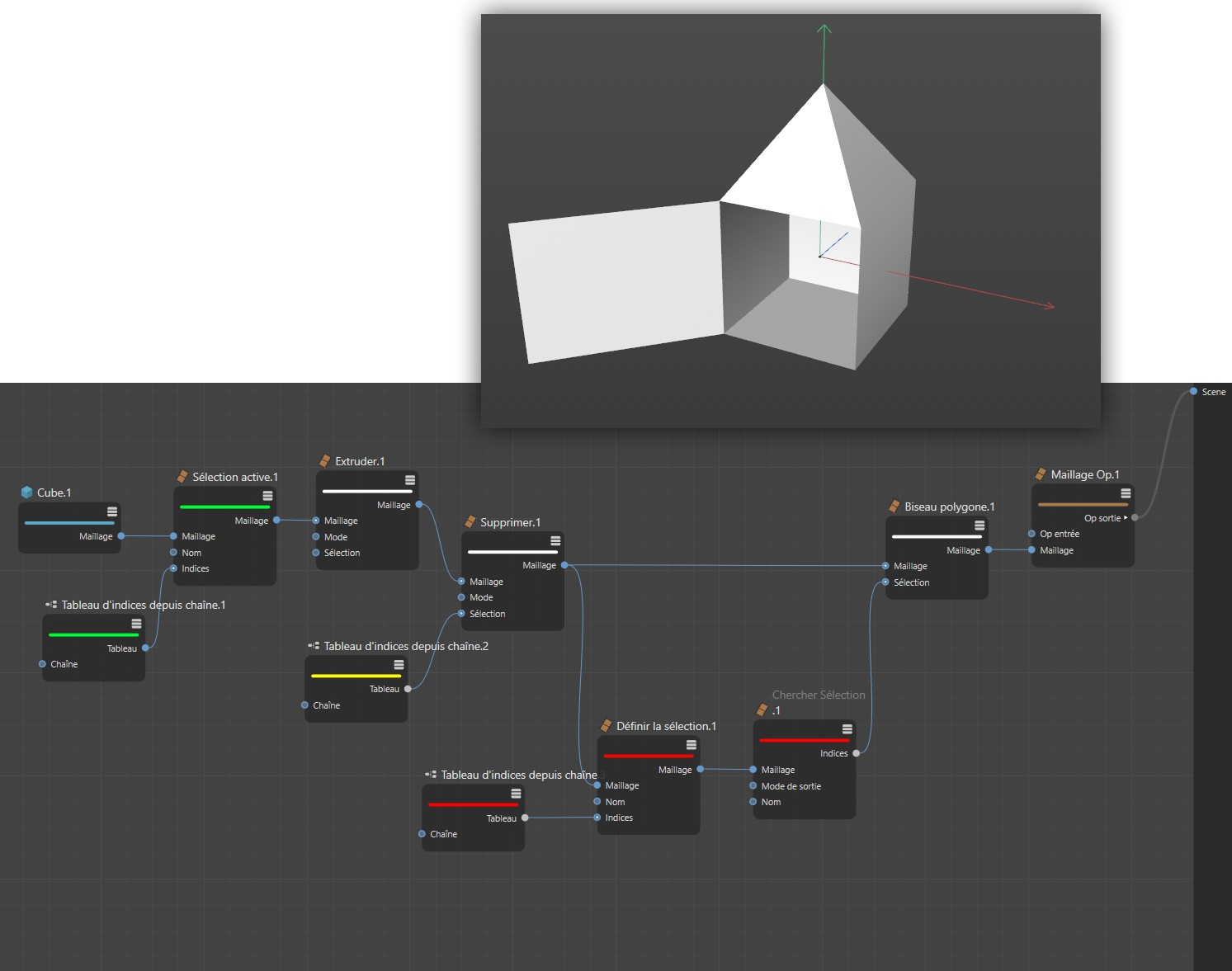Click the Biseau polygone.1 node icon
Image resolution: width=1232 pixels, height=971 pixels.
tap(894, 507)
